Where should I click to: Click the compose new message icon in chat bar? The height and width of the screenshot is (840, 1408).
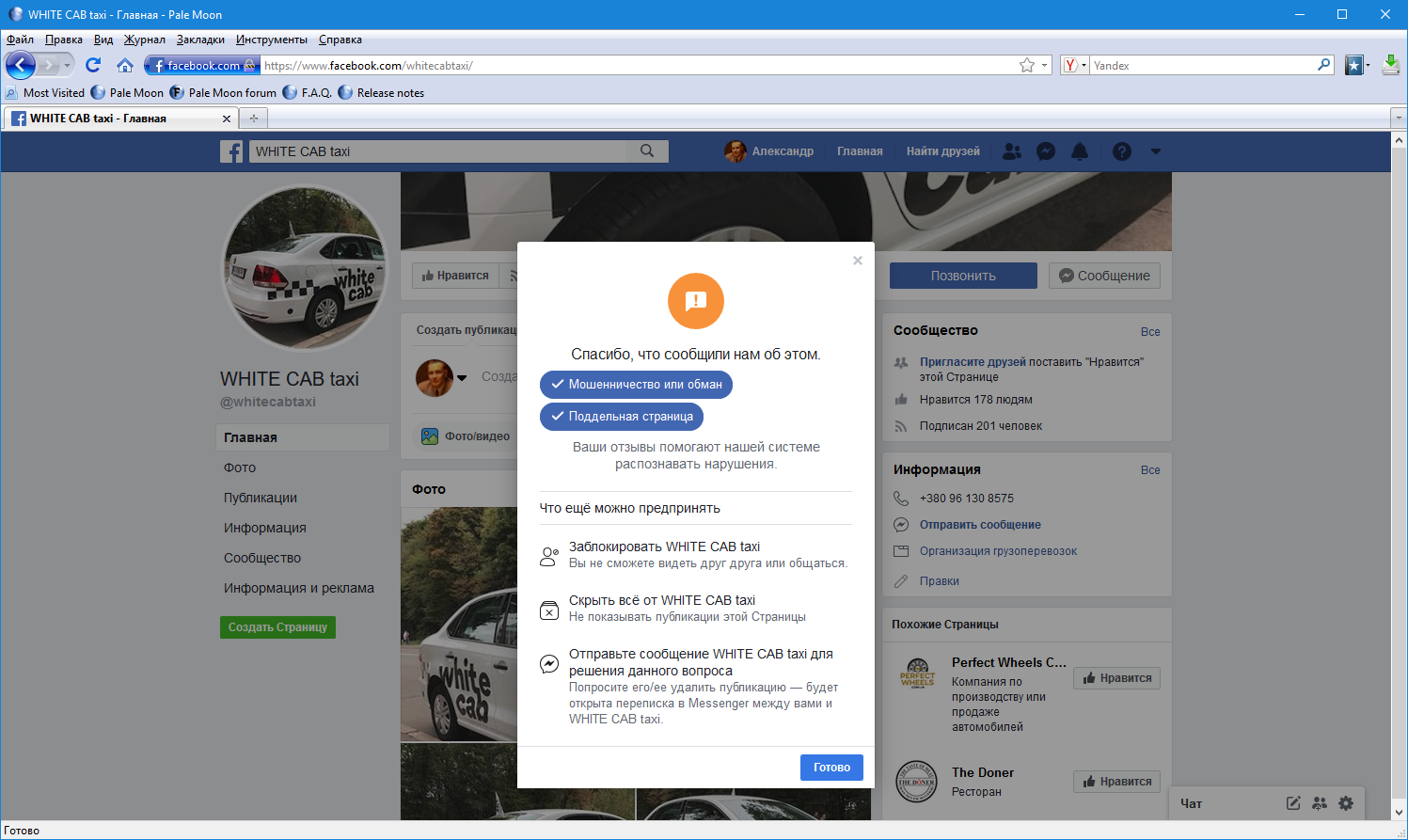pos(1293,803)
